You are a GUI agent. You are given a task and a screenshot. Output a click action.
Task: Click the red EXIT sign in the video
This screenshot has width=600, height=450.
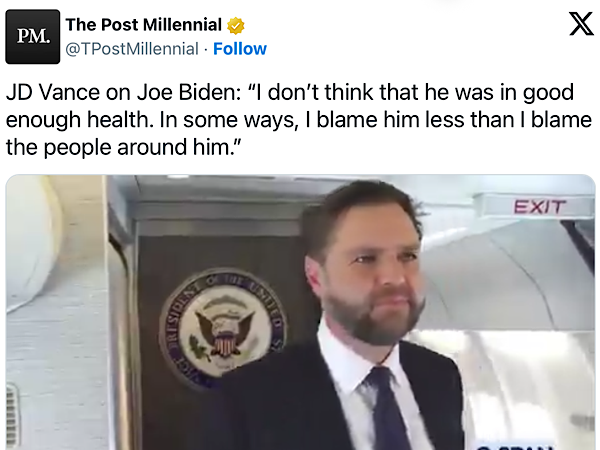pyautogui.click(x=539, y=207)
